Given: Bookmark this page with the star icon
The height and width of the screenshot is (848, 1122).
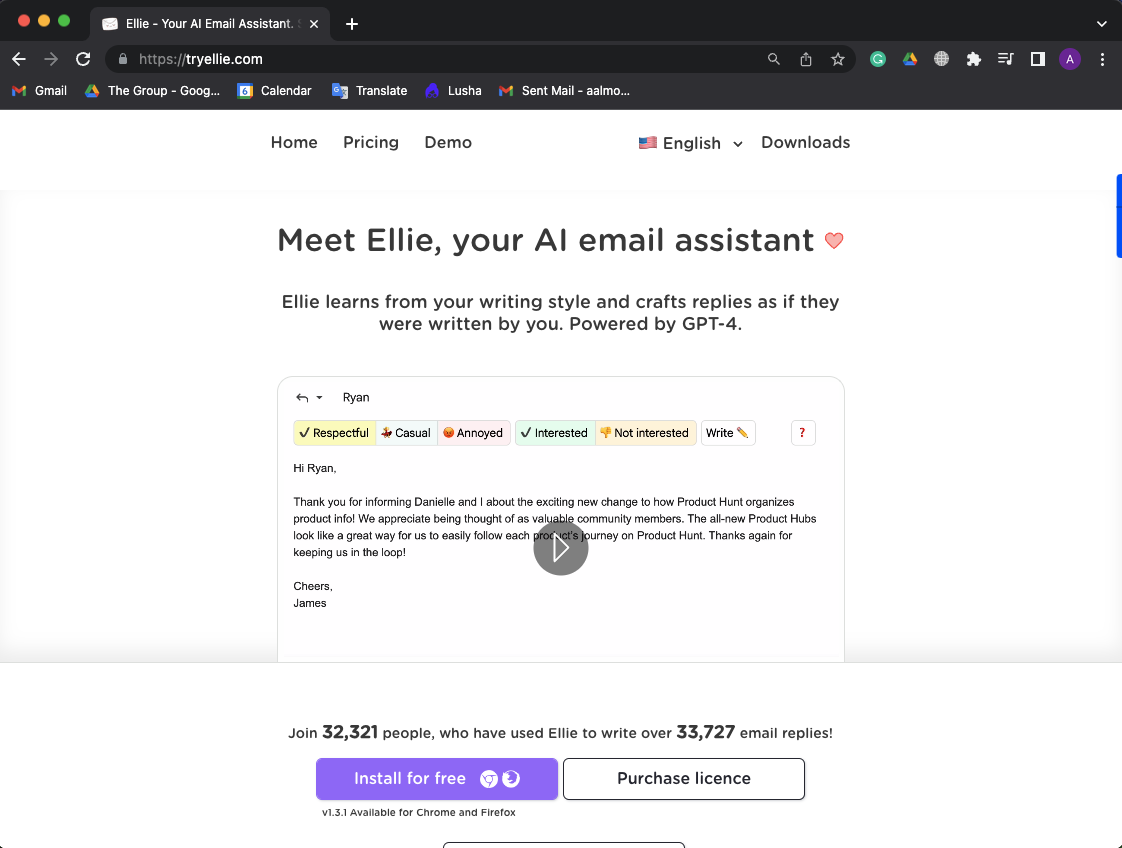Looking at the screenshot, I should (x=837, y=59).
